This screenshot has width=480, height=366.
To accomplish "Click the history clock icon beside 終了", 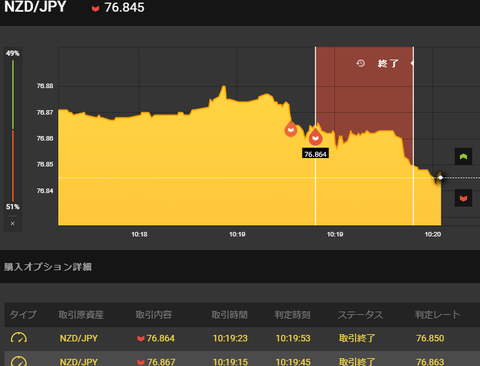I will 361,63.
